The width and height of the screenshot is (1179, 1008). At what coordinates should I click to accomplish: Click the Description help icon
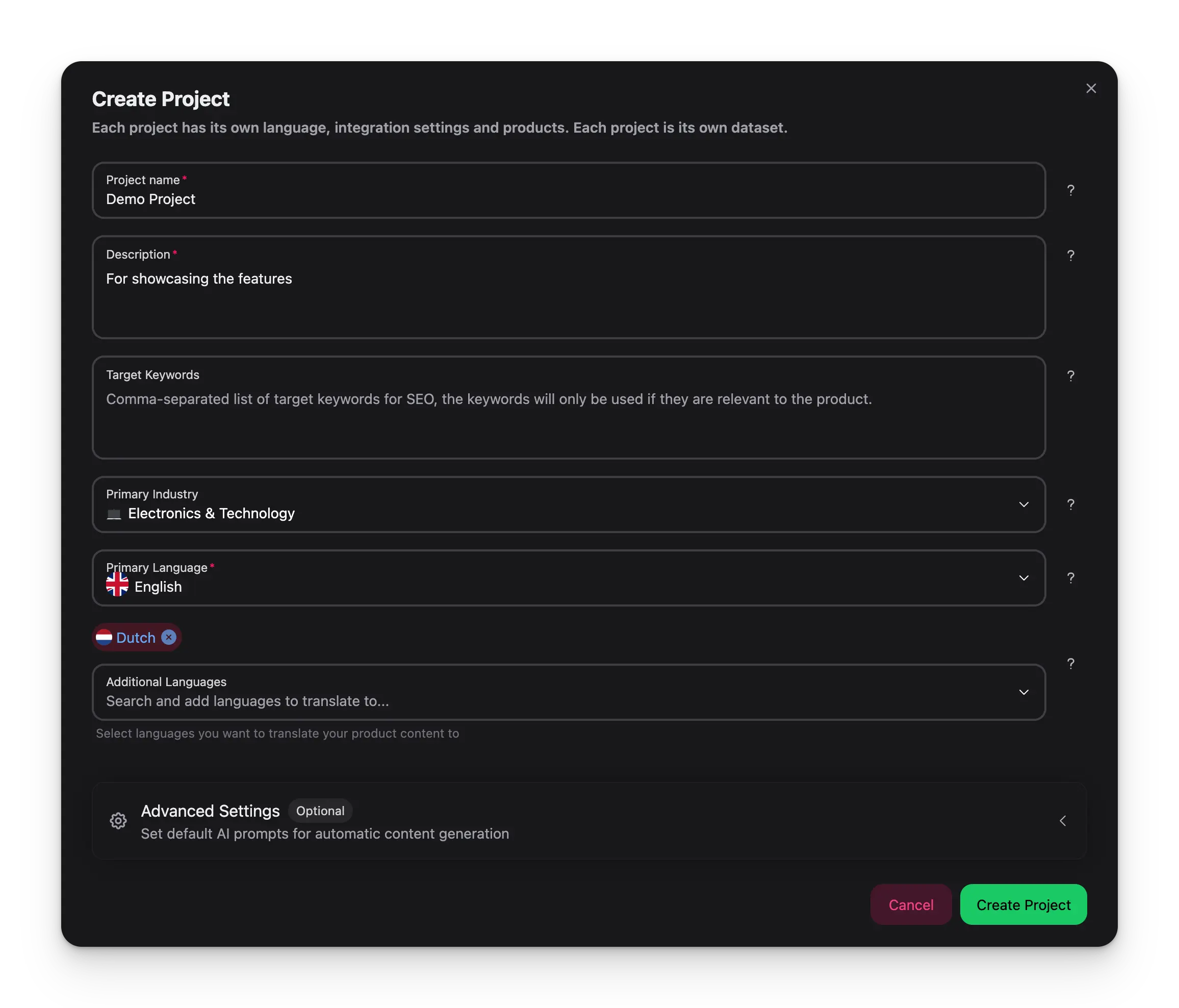point(1071,256)
